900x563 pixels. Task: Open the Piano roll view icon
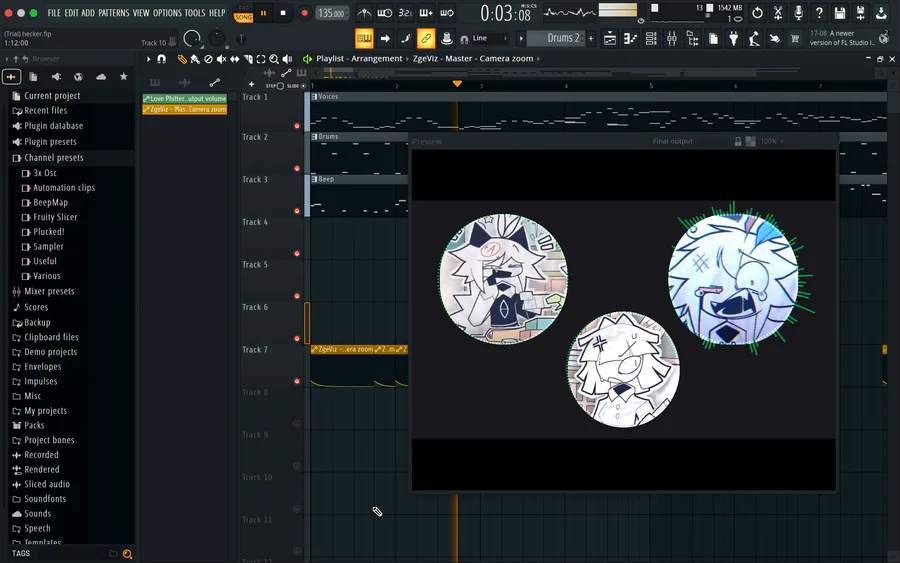630,38
